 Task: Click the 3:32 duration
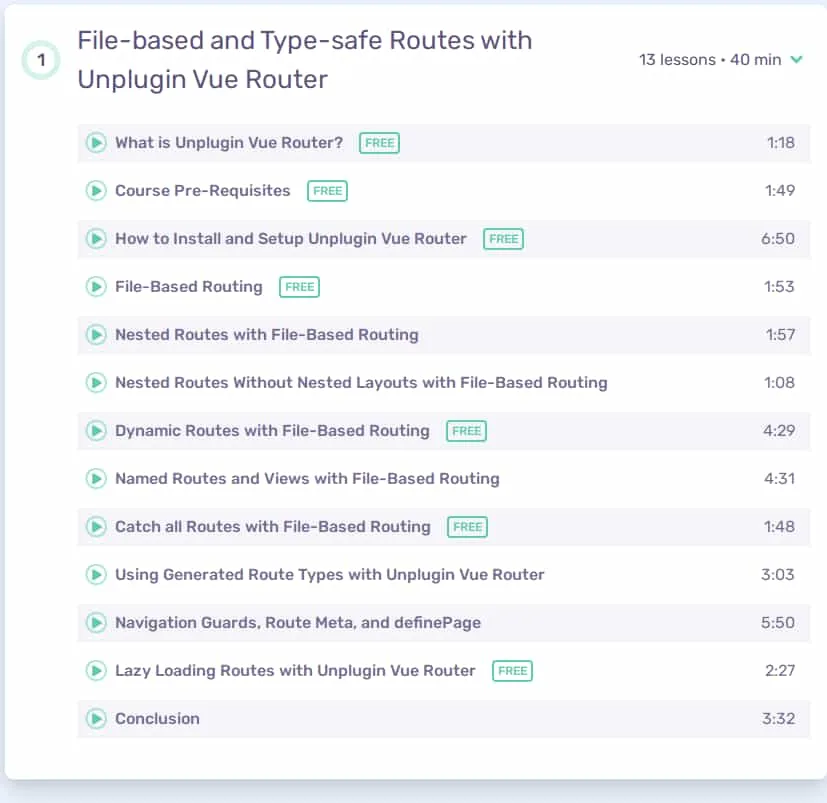[x=778, y=719]
